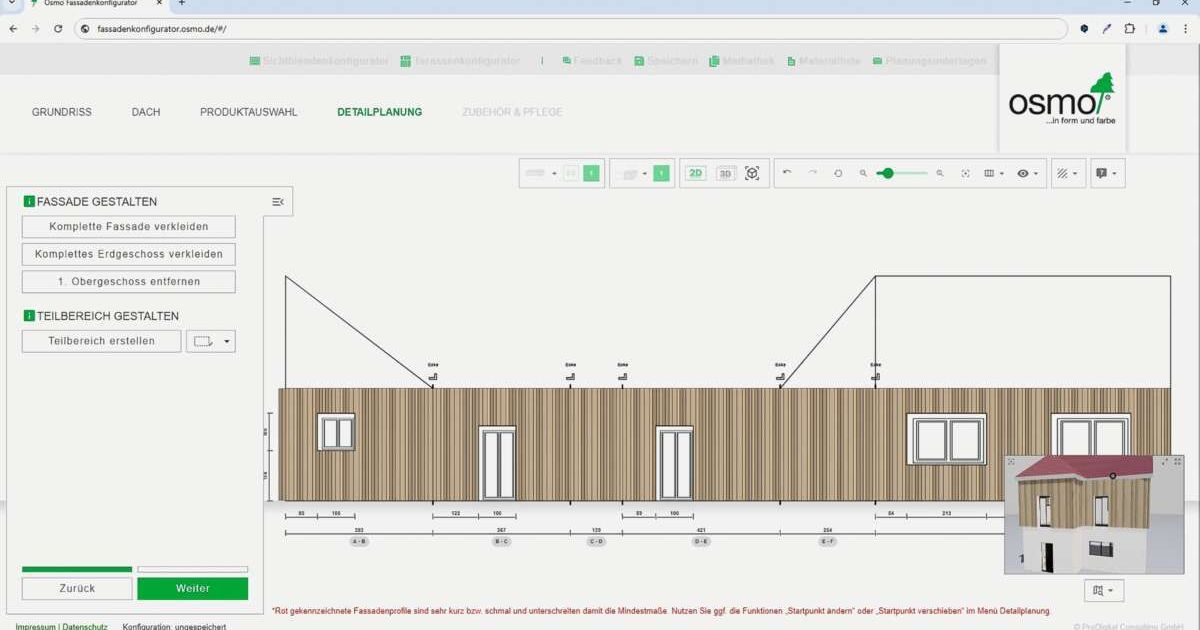Open the Grundriss step
This screenshot has height=630, width=1200.
[61, 112]
